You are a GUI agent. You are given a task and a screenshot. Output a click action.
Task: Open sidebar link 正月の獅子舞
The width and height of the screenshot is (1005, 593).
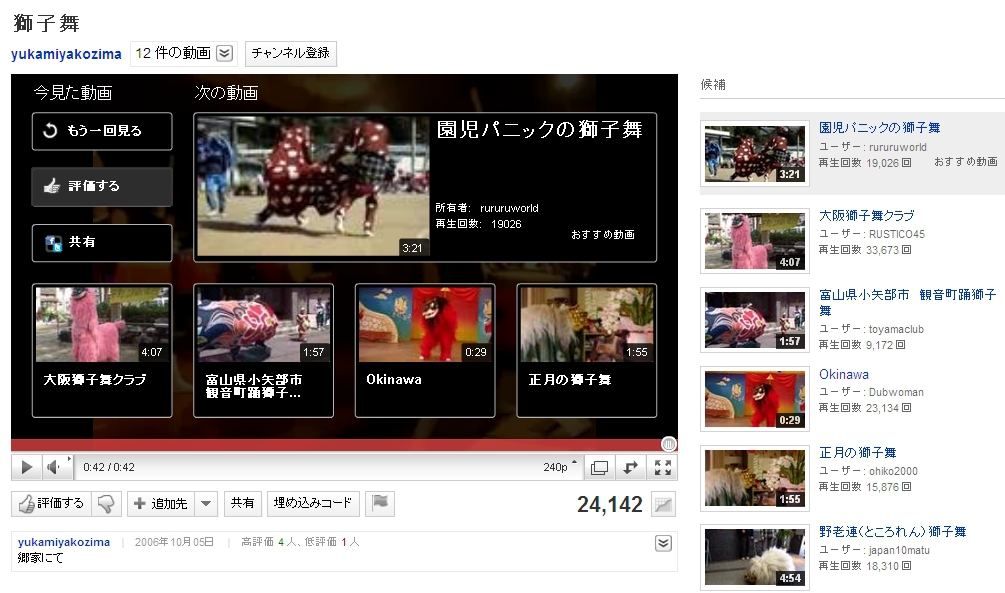coord(858,453)
